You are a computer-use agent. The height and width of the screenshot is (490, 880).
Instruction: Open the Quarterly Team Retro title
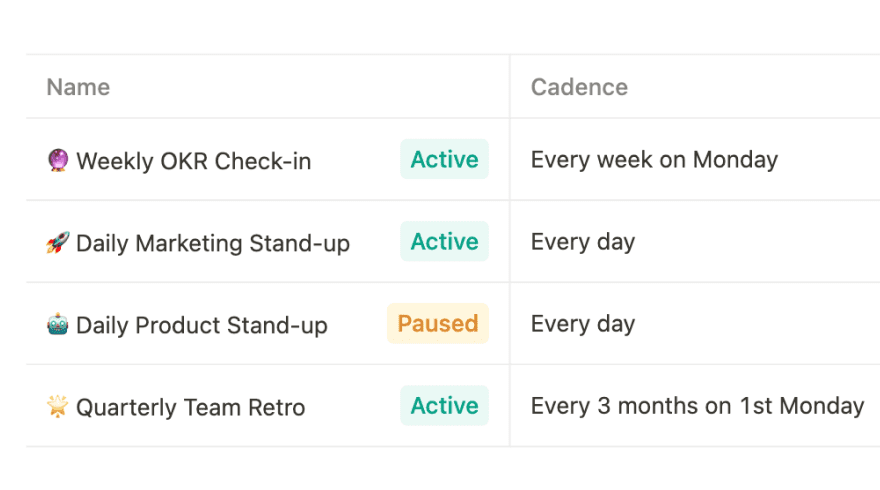pyautogui.click(x=190, y=407)
